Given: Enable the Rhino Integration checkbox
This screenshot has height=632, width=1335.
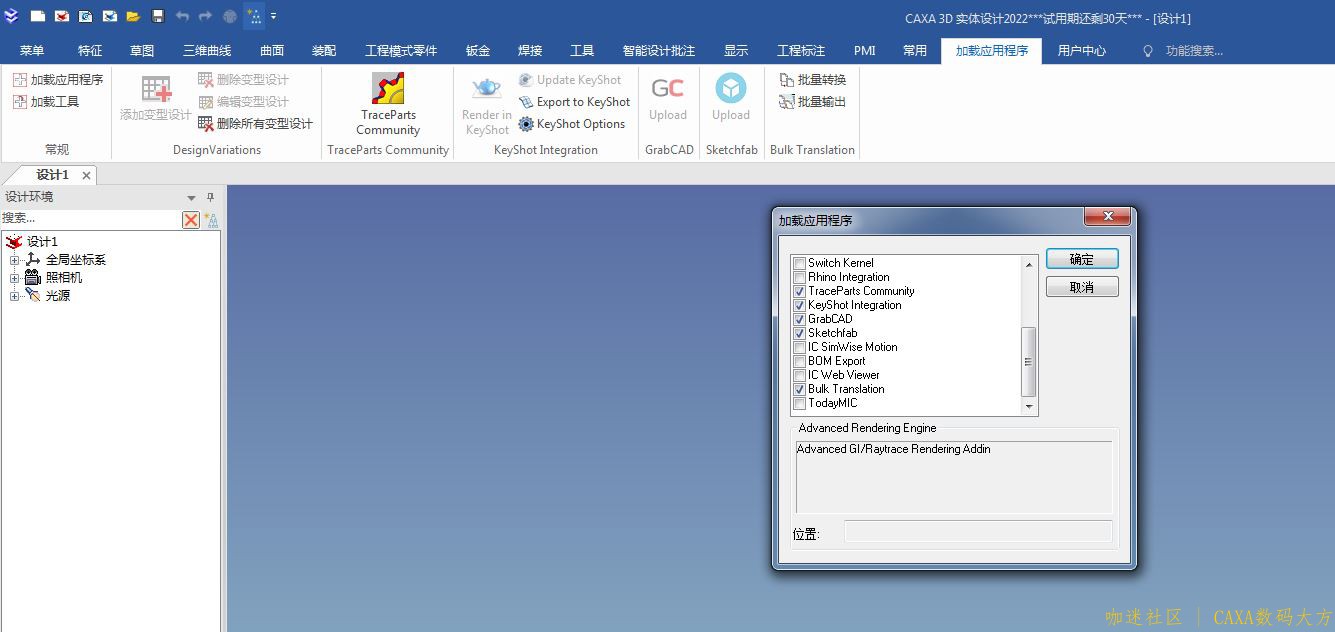Looking at the screenshot, I should coord(799,277).
